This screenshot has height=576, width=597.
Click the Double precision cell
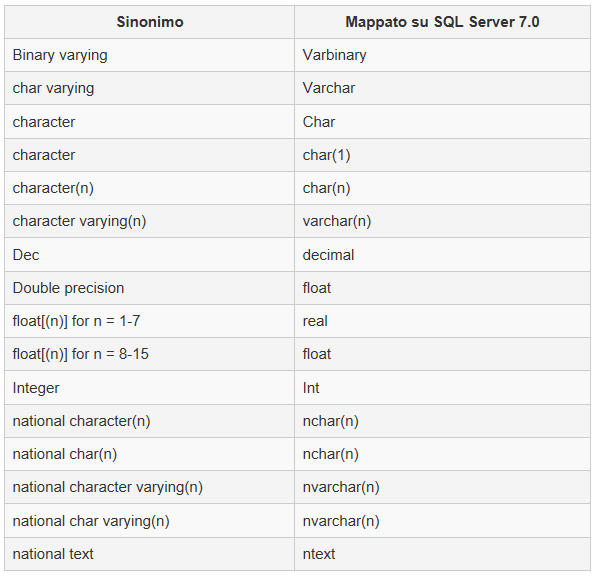point(150,288)
